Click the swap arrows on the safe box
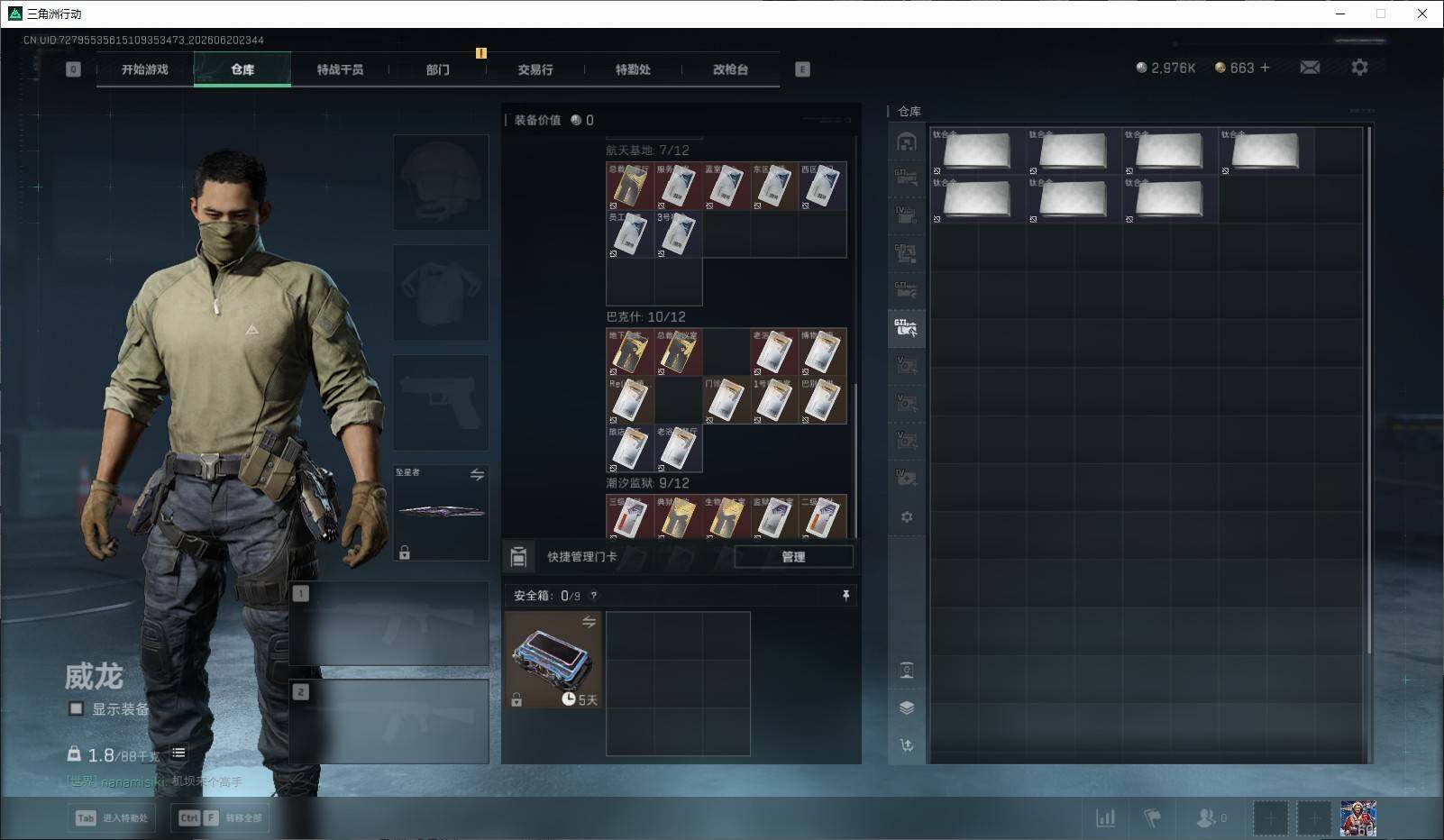This screenshot has height=840, width=1444. tap(589, 622)
